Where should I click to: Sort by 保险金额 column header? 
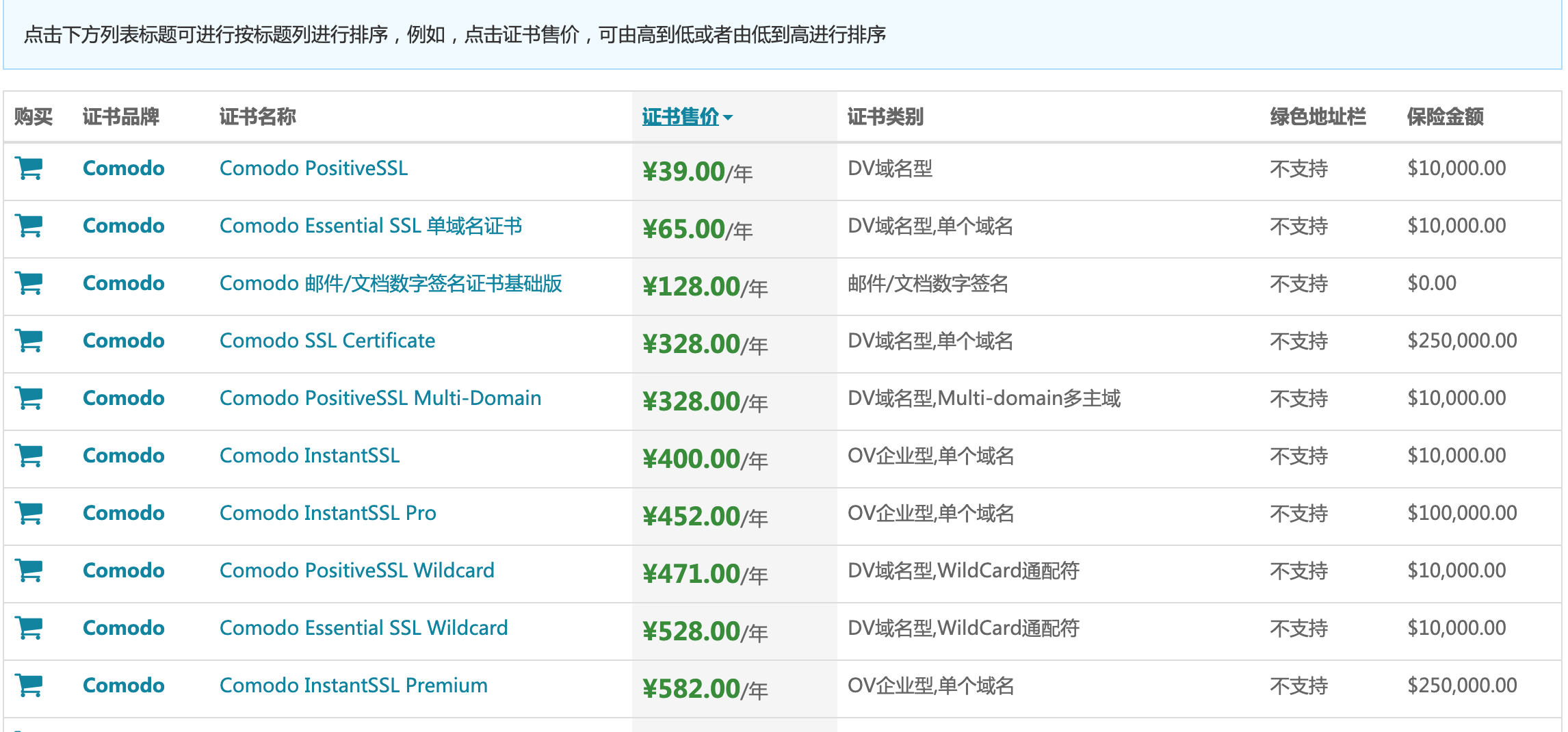tap(1445, 117)
